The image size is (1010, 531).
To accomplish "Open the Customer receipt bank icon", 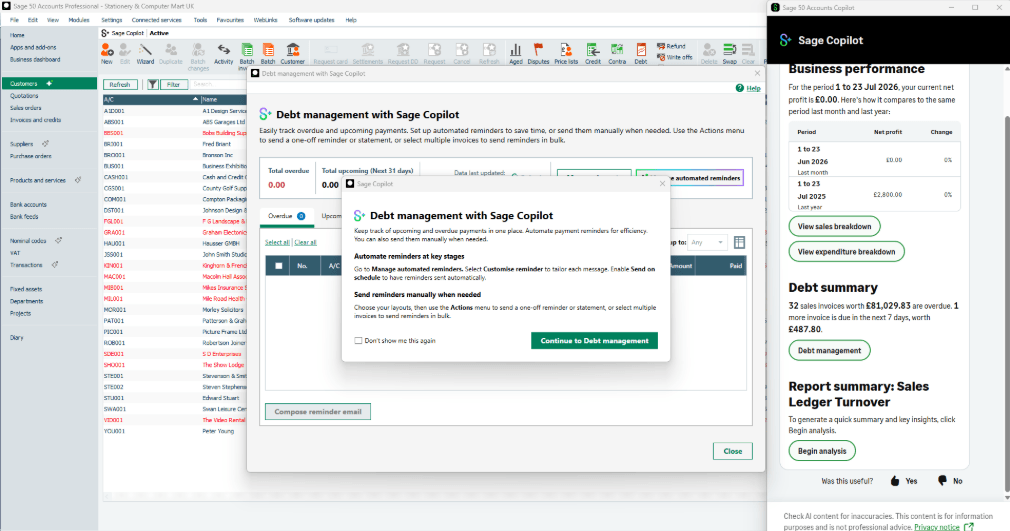I will 292,53.
